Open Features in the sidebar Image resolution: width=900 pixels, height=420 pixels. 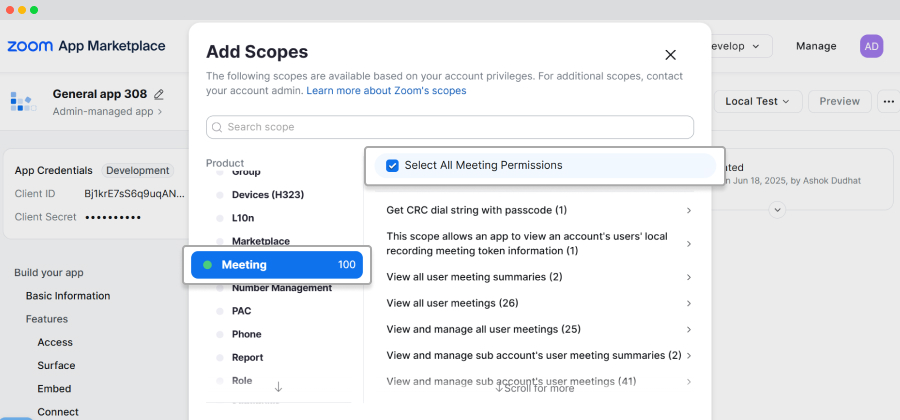(46, 319)
